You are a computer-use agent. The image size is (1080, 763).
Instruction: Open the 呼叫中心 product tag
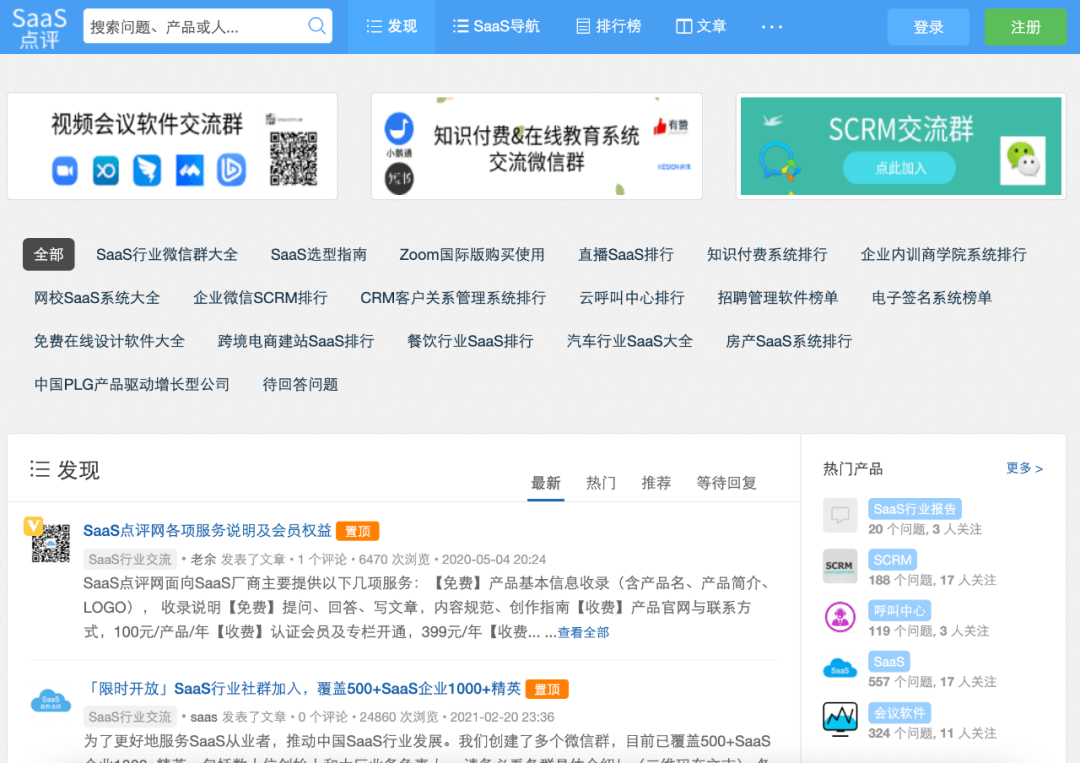900,611
